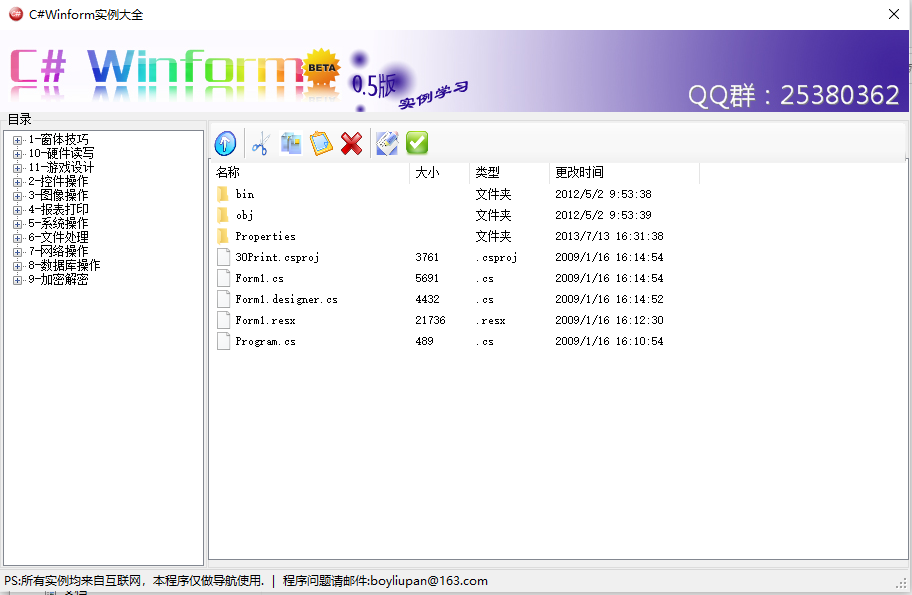
Task: Select the 11-游戏设计 tree label
Action: point(61,168)
